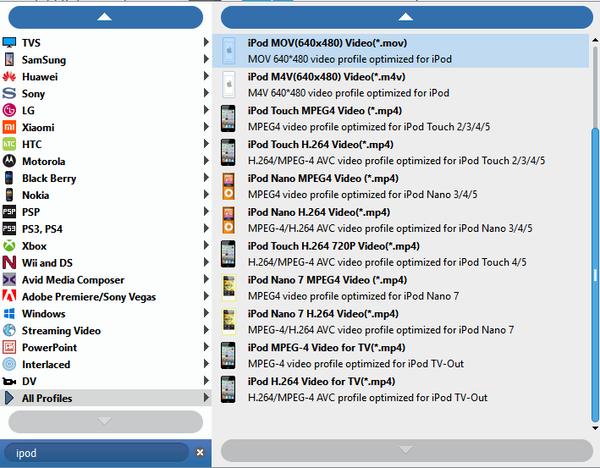The image size is (600, 468).
Task: Select iPod Nano H.264 Video(*.mp4) profile
Action: click(401, 220)
